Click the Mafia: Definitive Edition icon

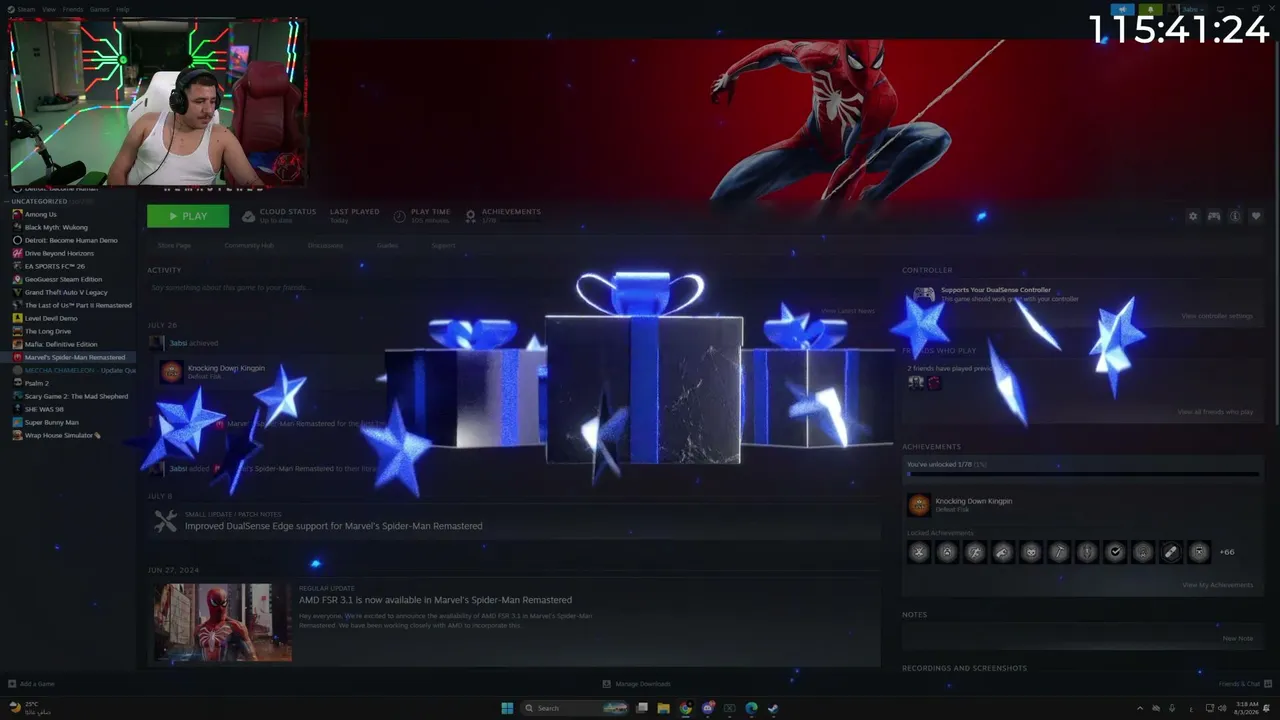tap(17, 344)
